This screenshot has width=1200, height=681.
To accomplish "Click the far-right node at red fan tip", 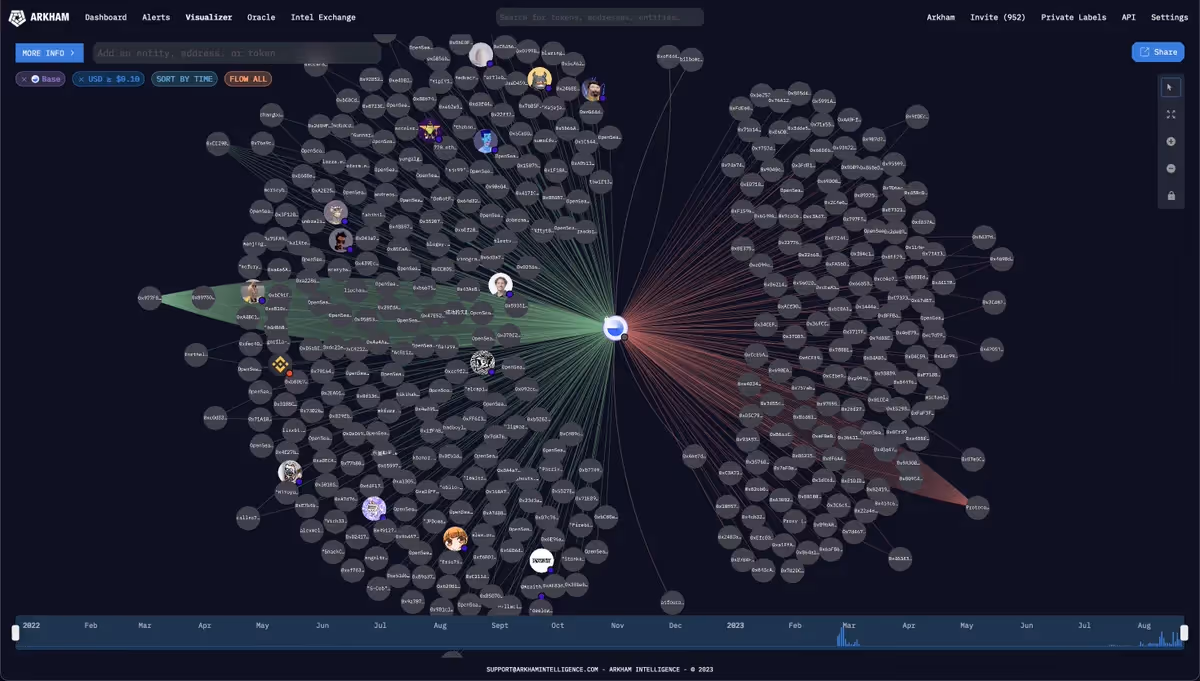I will click(977, 507).
